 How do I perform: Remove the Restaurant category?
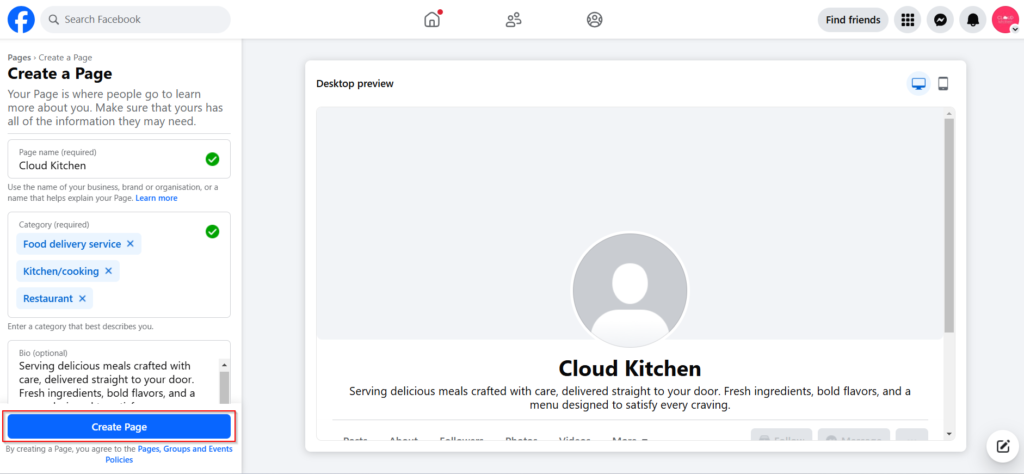(x=82, y=298)
